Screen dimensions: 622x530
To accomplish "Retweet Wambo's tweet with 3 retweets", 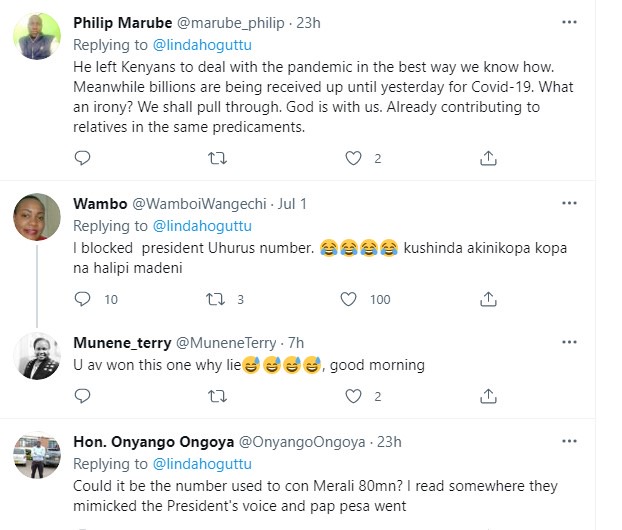I will [x=215, y=299].
